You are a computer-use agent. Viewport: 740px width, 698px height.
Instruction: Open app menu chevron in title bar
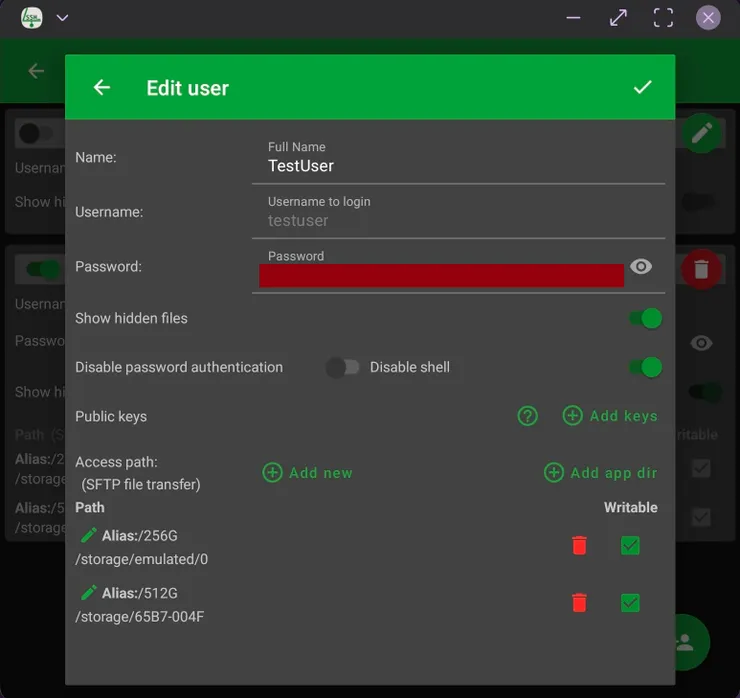click(x=62, y=18)
